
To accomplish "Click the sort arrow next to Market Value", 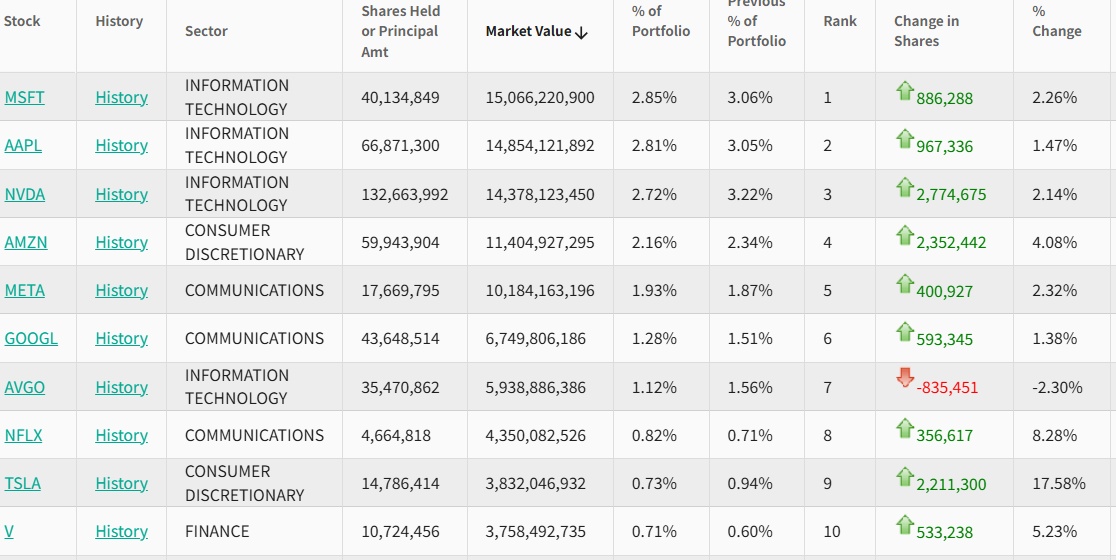I will (582, 32).
